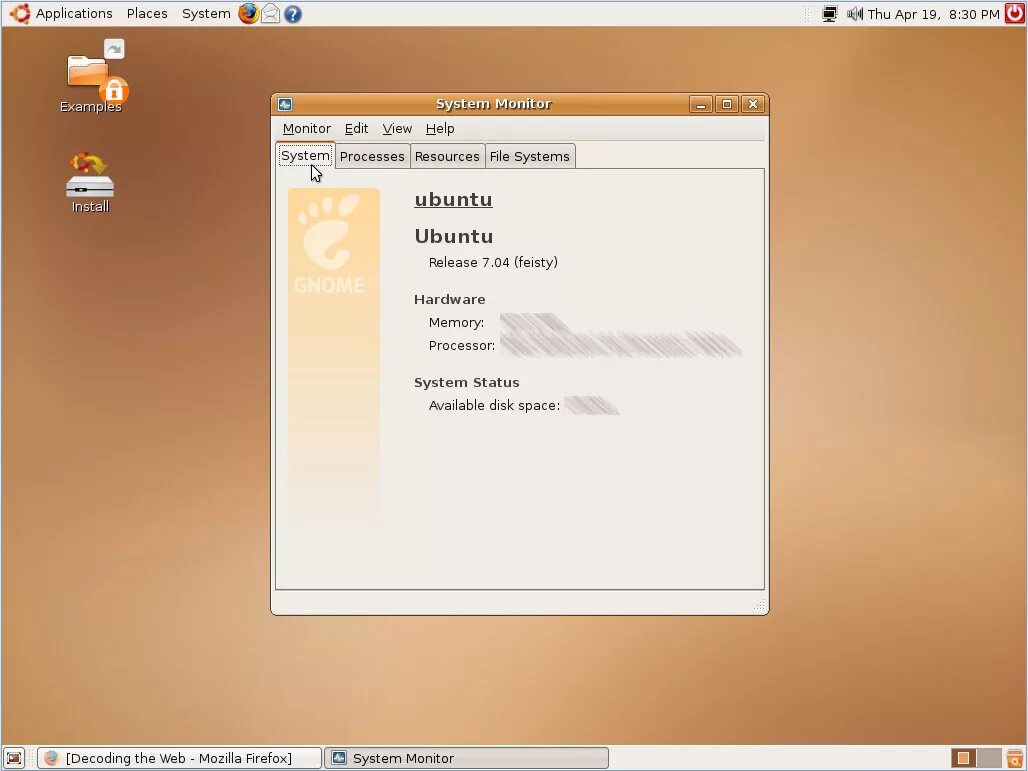Click the clock showing Thu Apr 19
Viewport: 1028px width, 771px height.
point(933,14)
